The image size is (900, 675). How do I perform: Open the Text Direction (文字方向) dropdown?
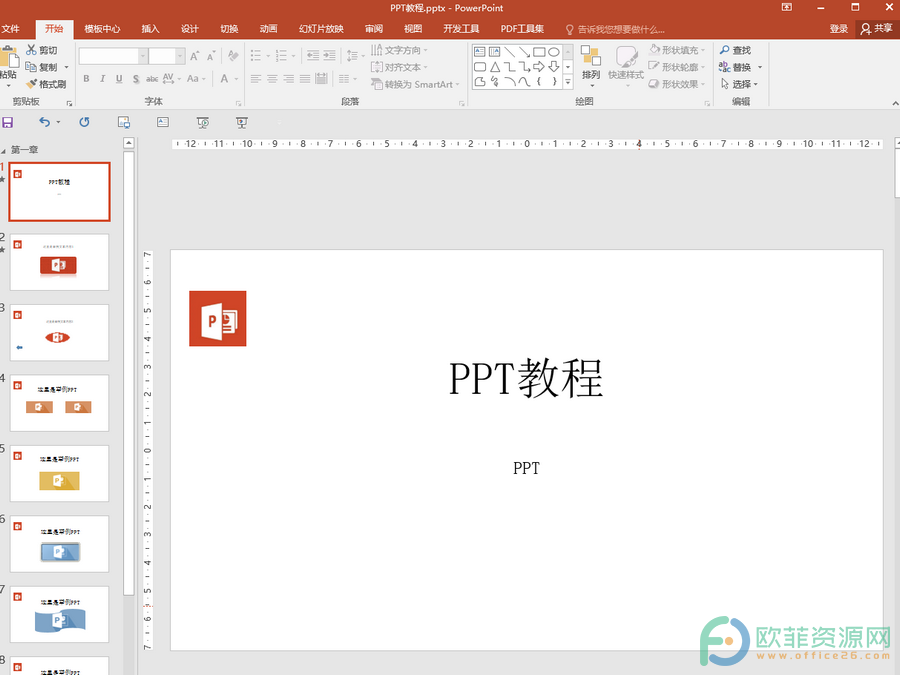click(x=399, y=50)
